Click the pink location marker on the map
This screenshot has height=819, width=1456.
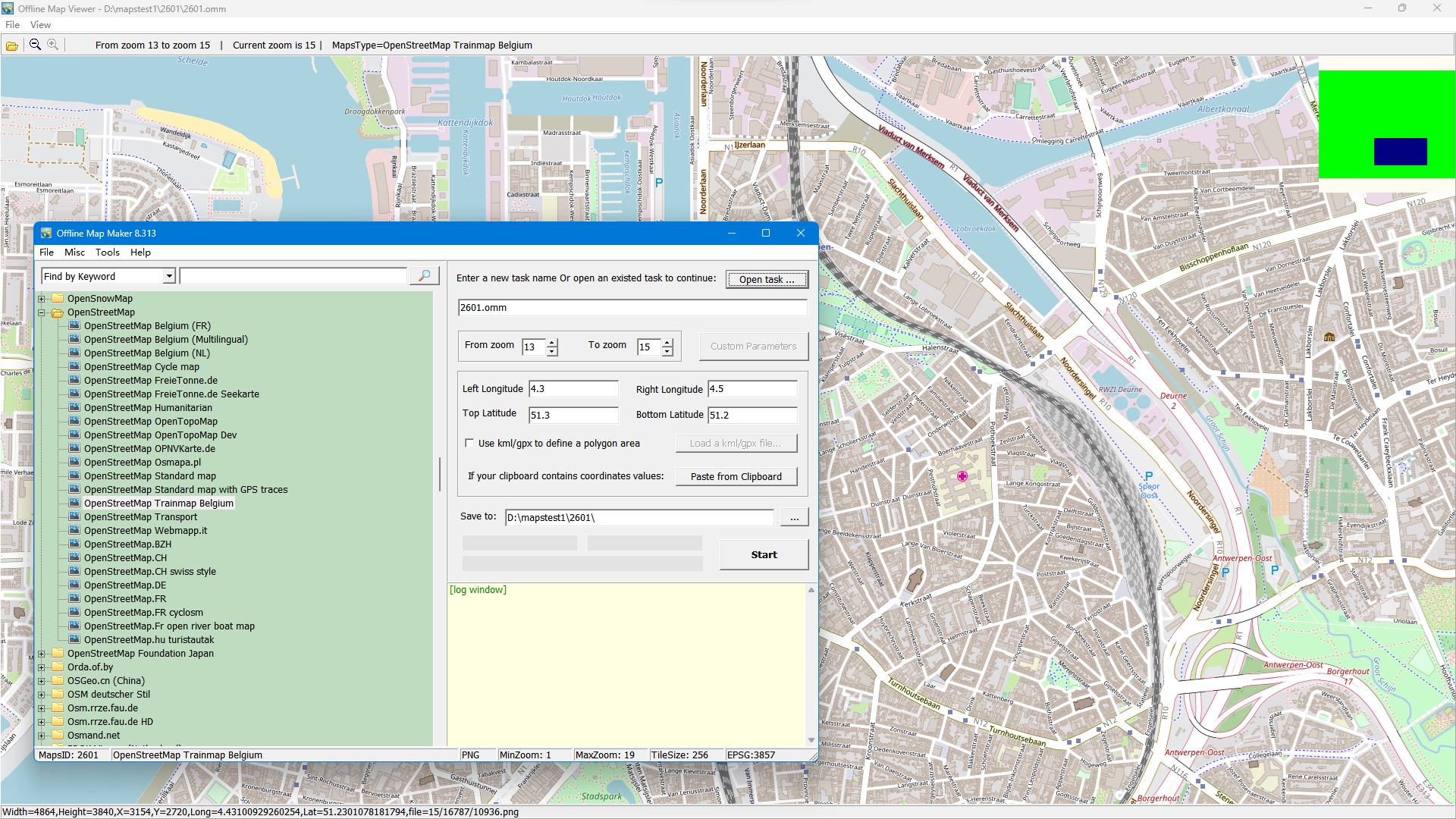pyautogui.click(x=962, y=476)
